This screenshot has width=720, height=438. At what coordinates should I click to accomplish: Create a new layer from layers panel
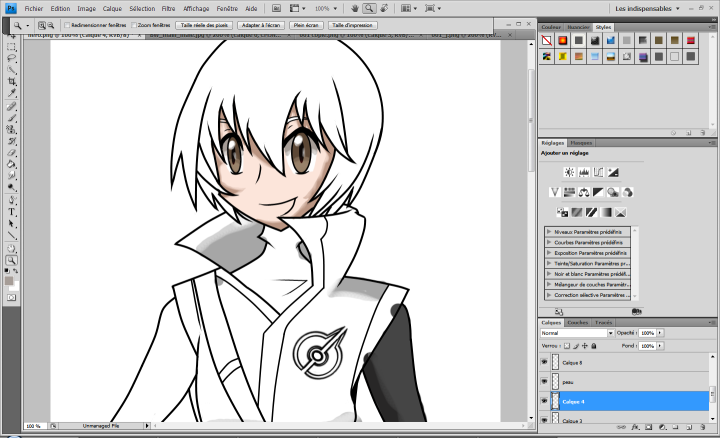(689, 427)
